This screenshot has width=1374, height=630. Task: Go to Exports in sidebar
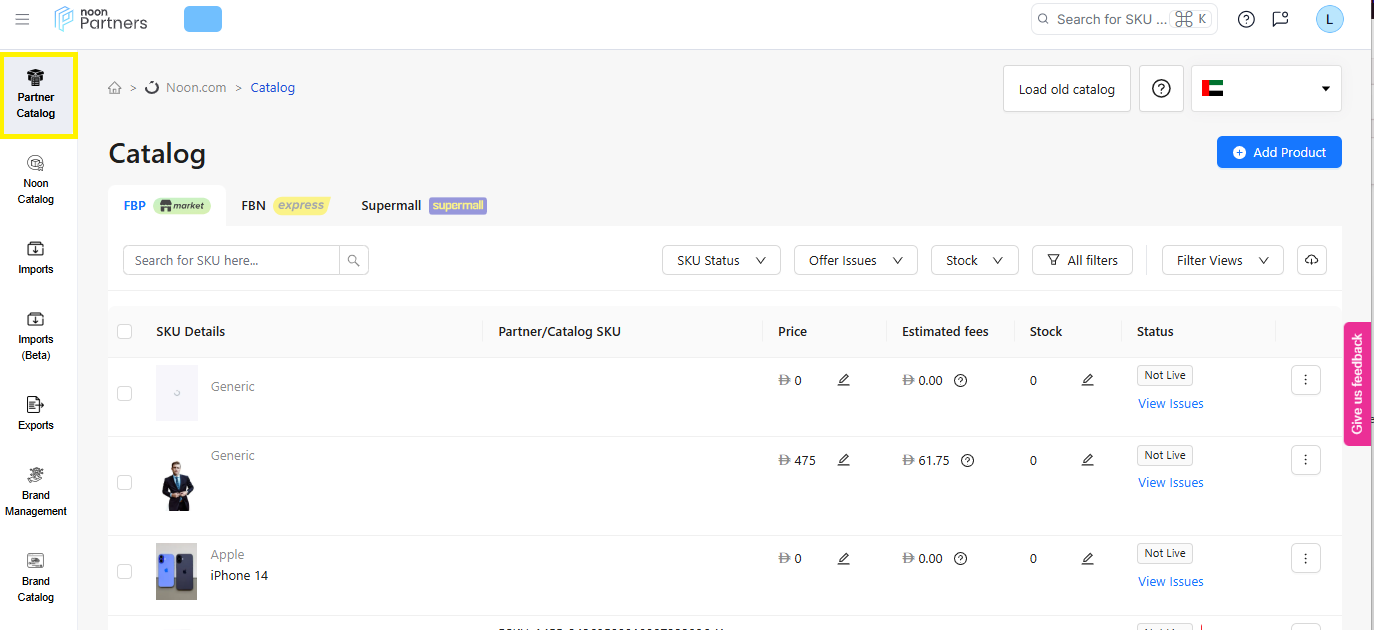36,414
